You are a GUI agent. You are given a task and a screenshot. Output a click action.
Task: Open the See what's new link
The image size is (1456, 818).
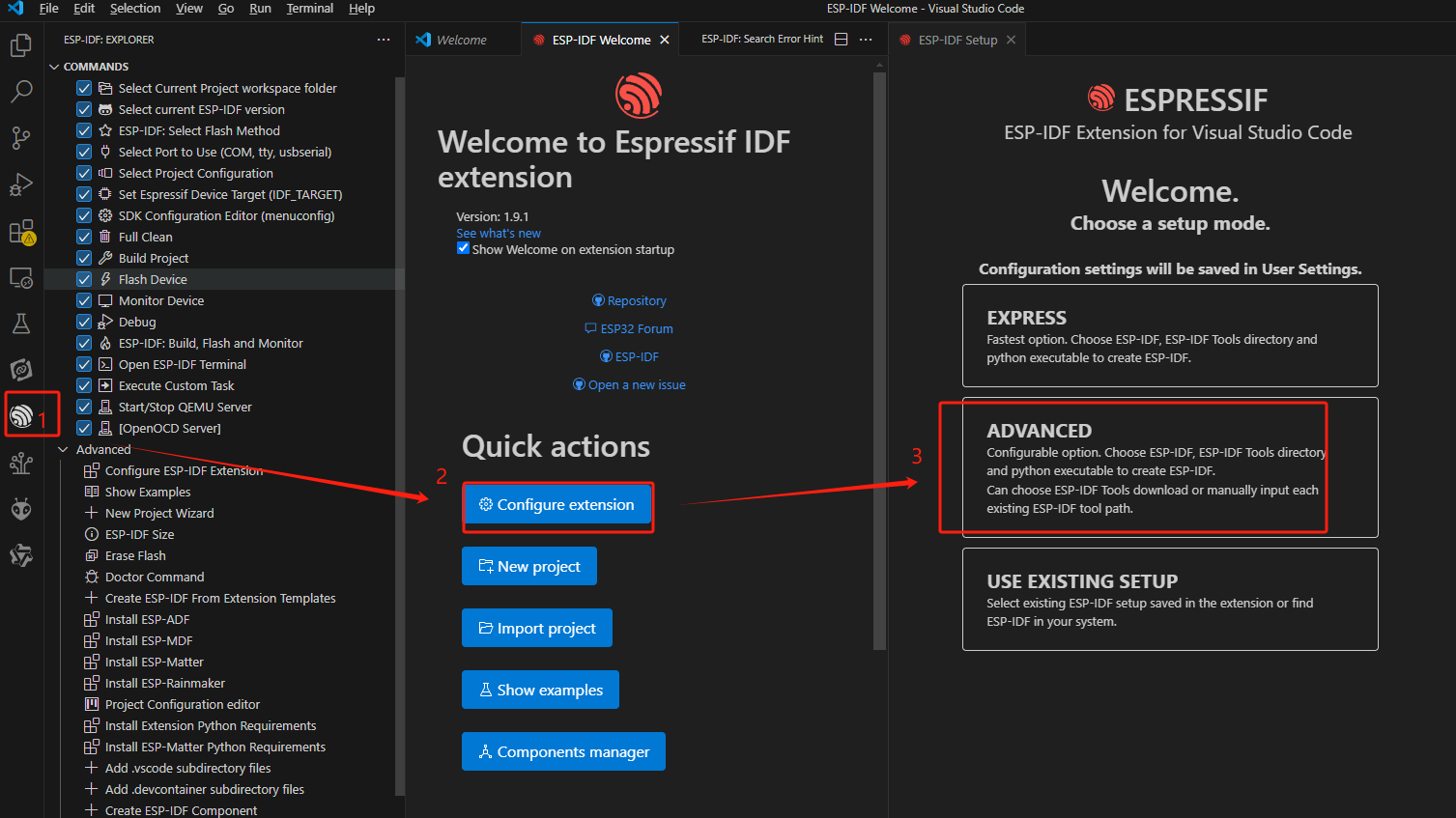point(499,233)
